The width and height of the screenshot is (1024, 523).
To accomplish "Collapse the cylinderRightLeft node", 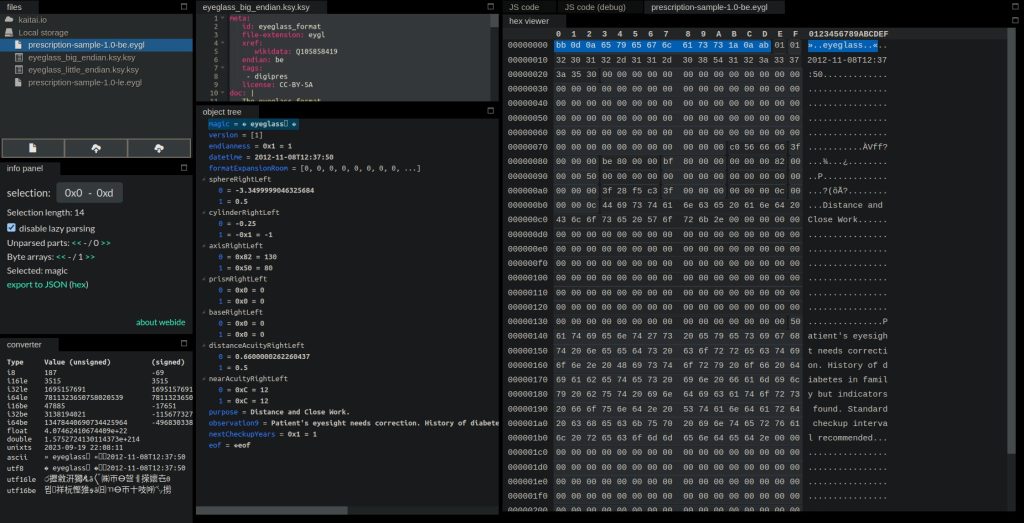I will [204, 212].
